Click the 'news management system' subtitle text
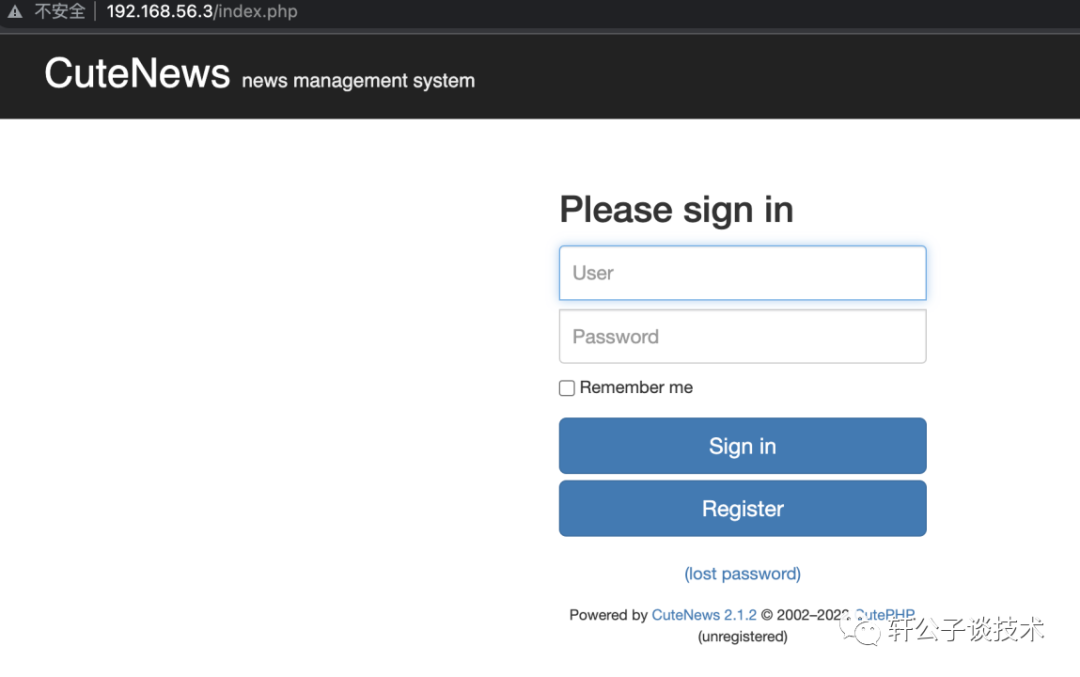Image resolution: width=1080 pixels, height=677 pixels. pos(358,81)
